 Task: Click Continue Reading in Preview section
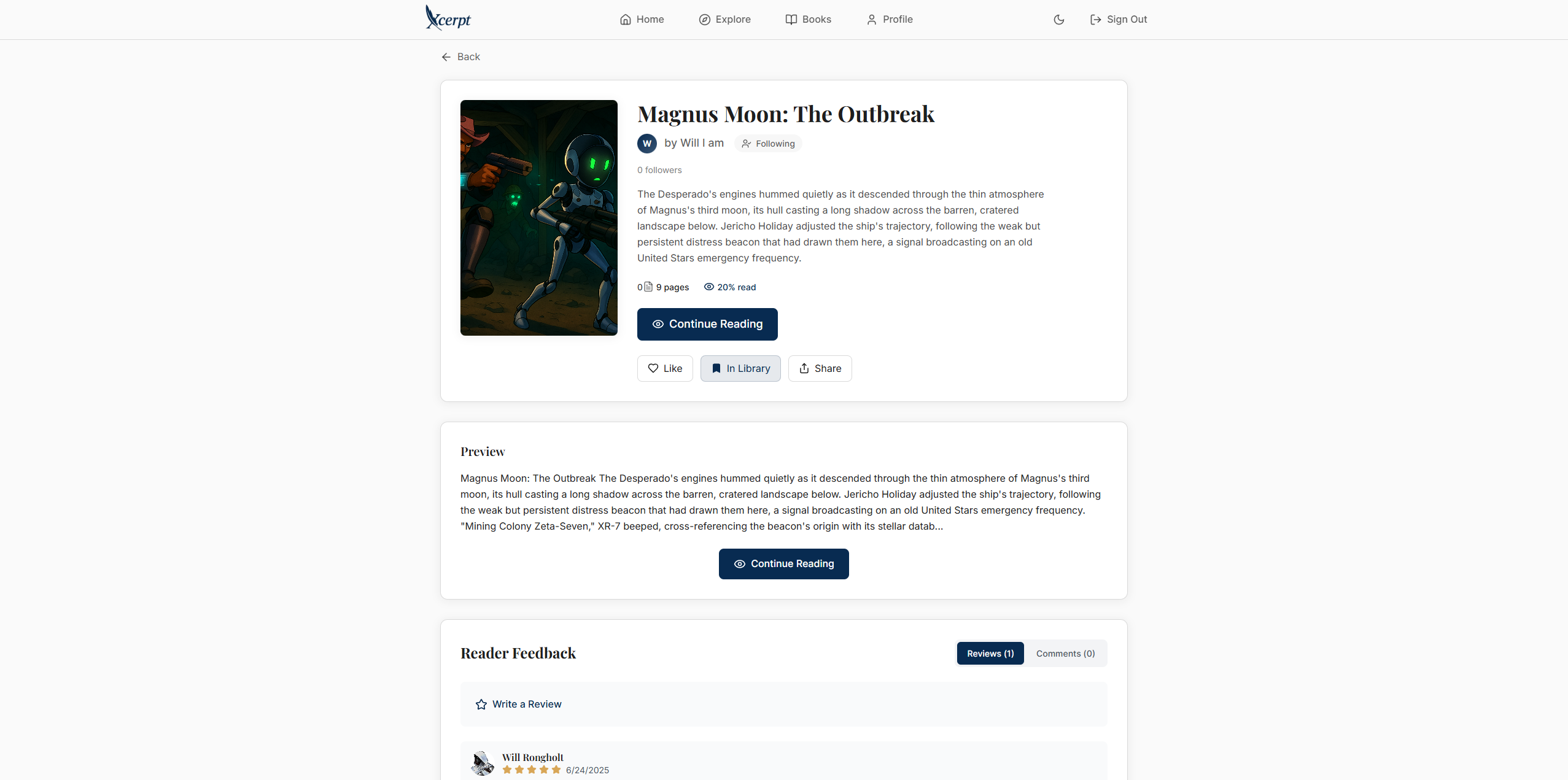(783, 564)
